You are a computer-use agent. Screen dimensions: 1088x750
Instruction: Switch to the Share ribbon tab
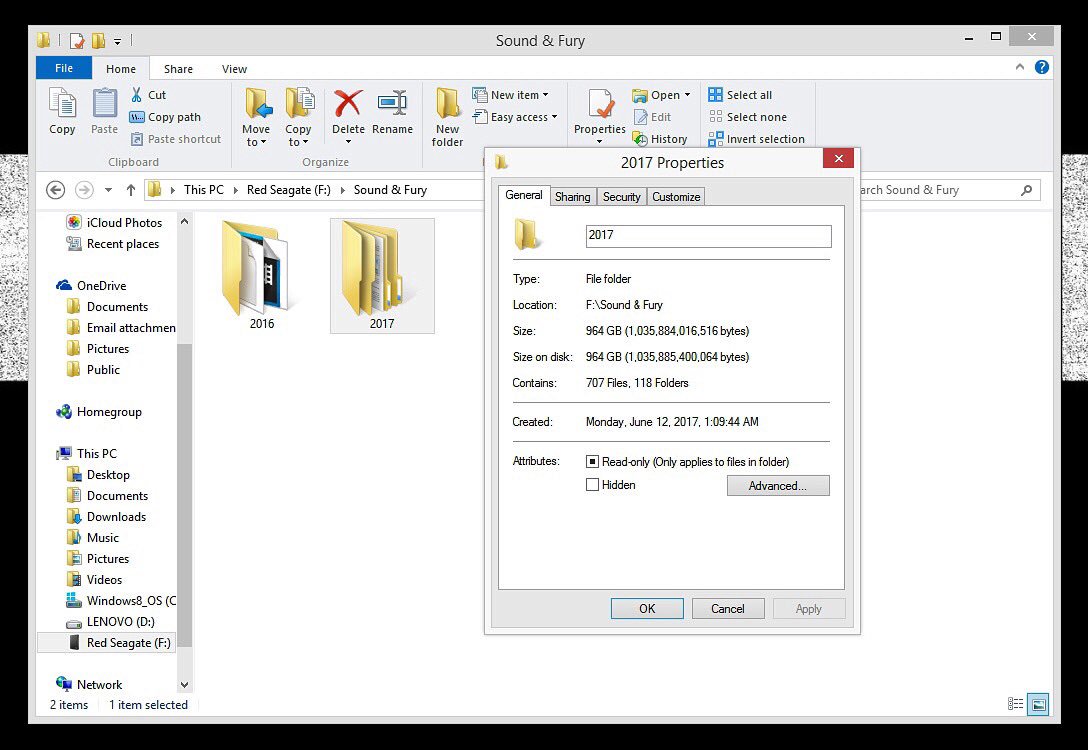click(178, 69)
